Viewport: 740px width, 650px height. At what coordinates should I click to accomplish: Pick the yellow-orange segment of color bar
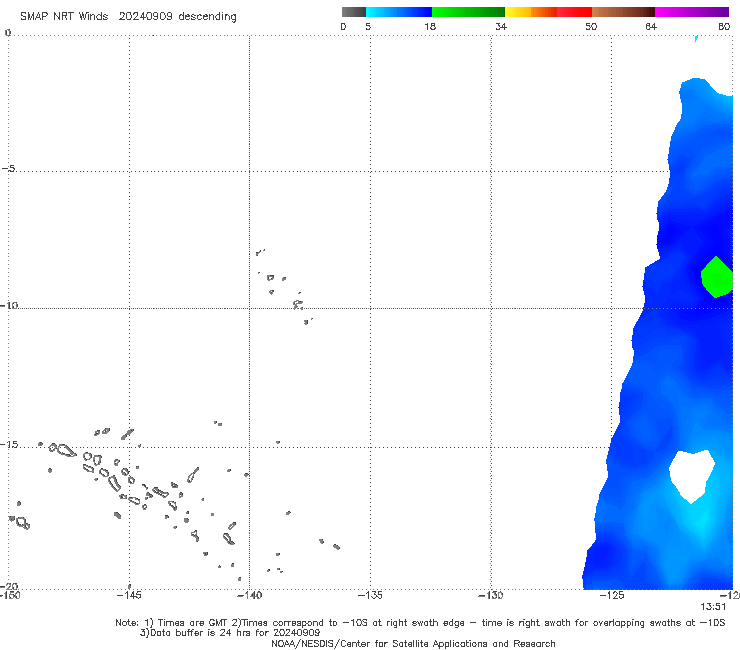click(x=531, y=12)
